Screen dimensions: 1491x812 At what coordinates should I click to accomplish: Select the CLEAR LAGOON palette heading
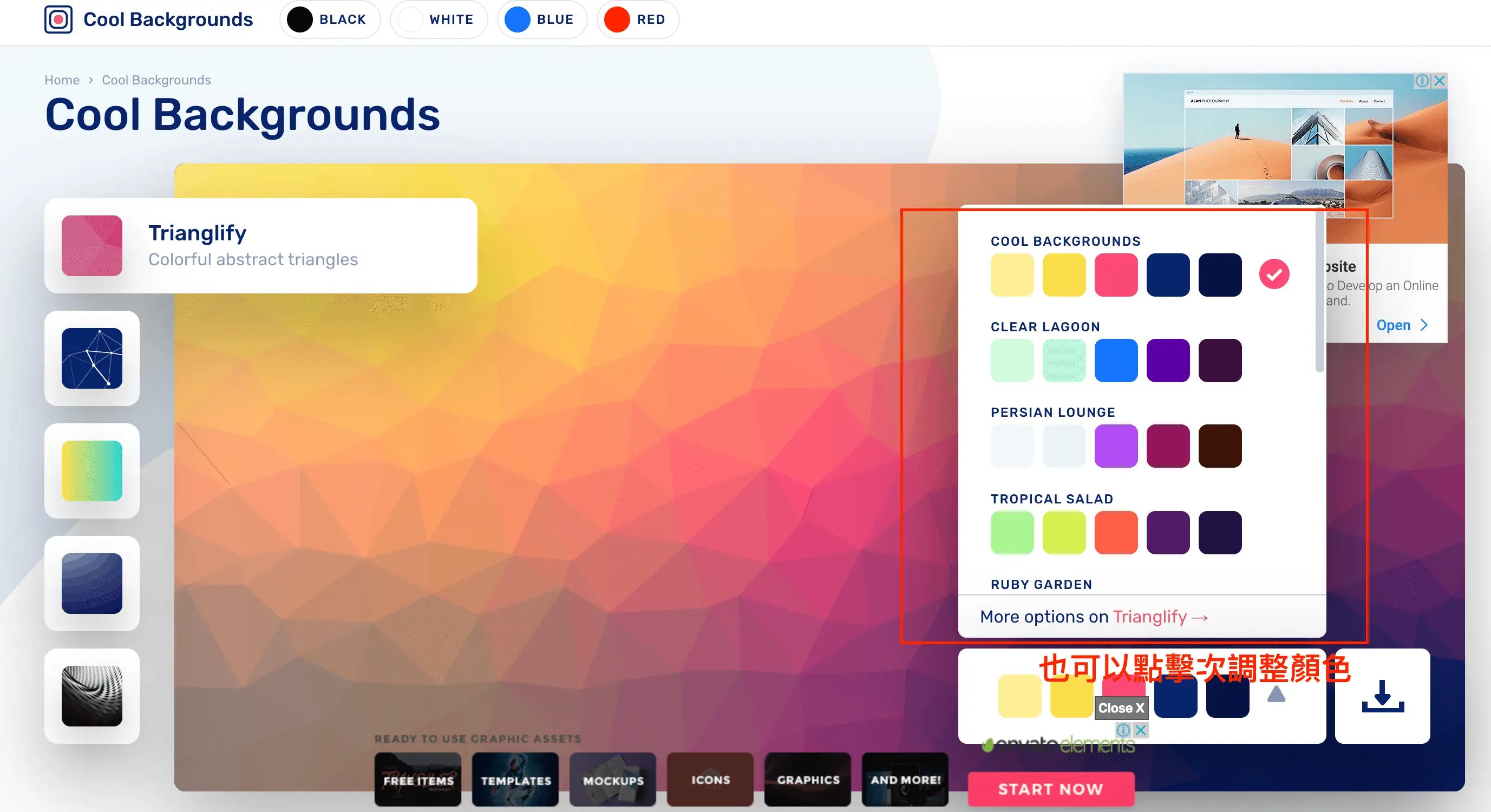point(1045,327)
